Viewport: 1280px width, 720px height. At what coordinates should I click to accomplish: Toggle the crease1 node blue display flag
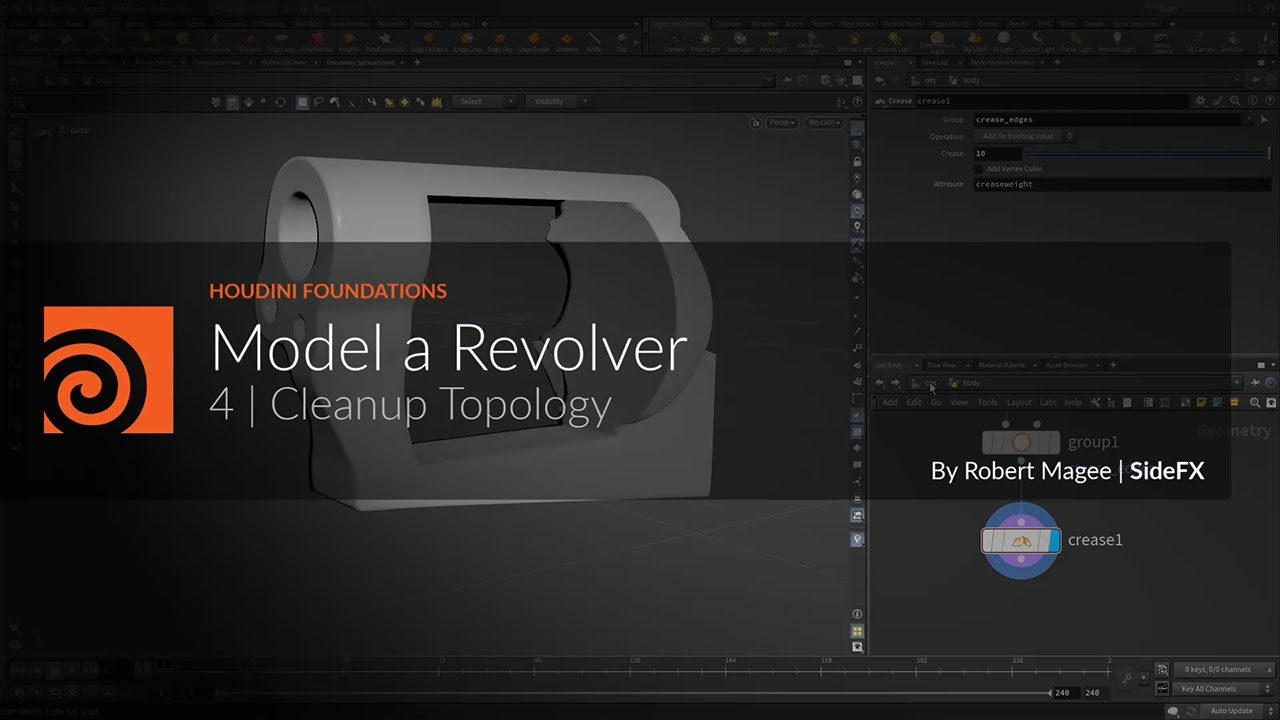tap(1054, 541)
